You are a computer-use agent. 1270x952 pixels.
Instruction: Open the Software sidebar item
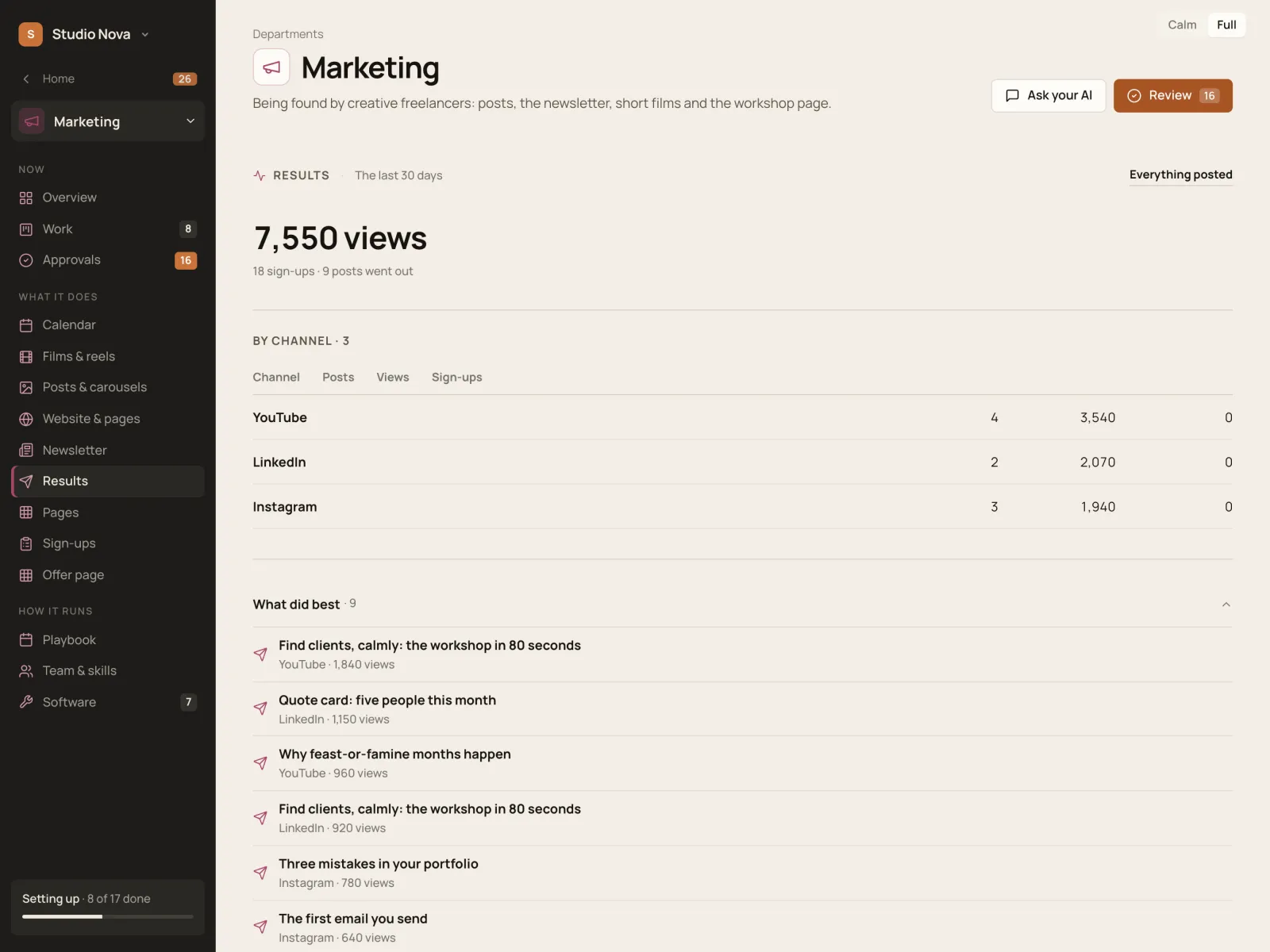click(x=108, y=702)
